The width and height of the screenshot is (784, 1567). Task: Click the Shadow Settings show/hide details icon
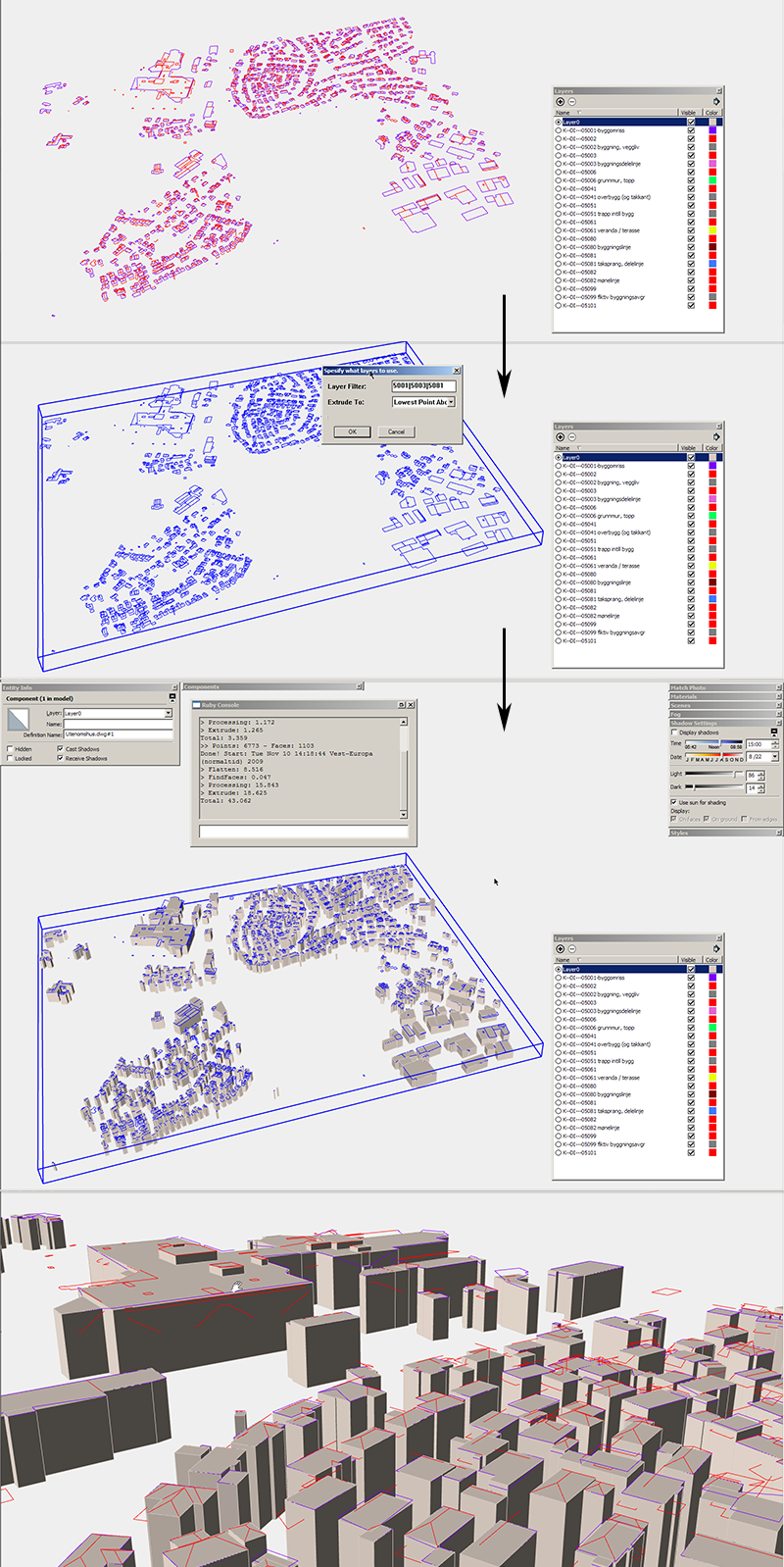click(x=774, y=733)
